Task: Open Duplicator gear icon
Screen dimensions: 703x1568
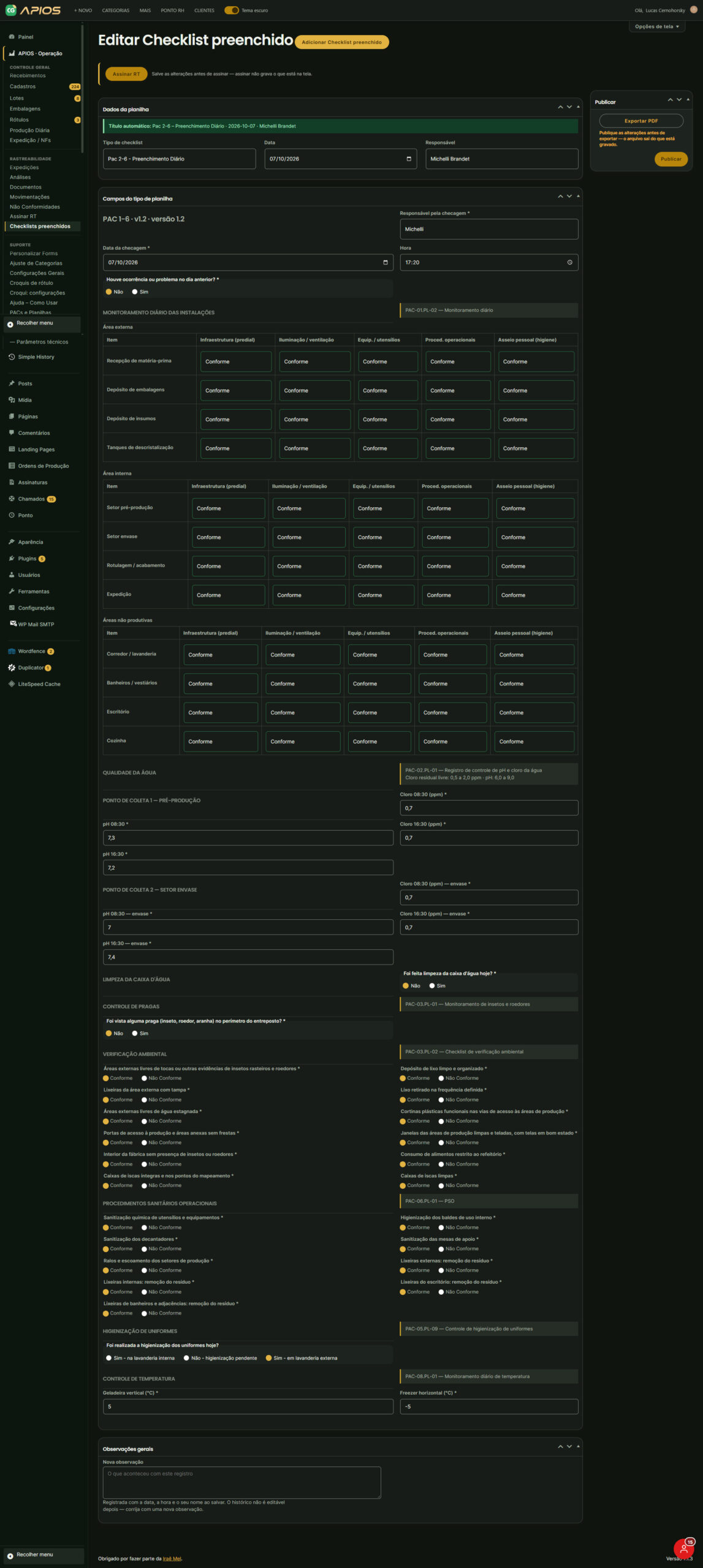Action: coord(12,668)
